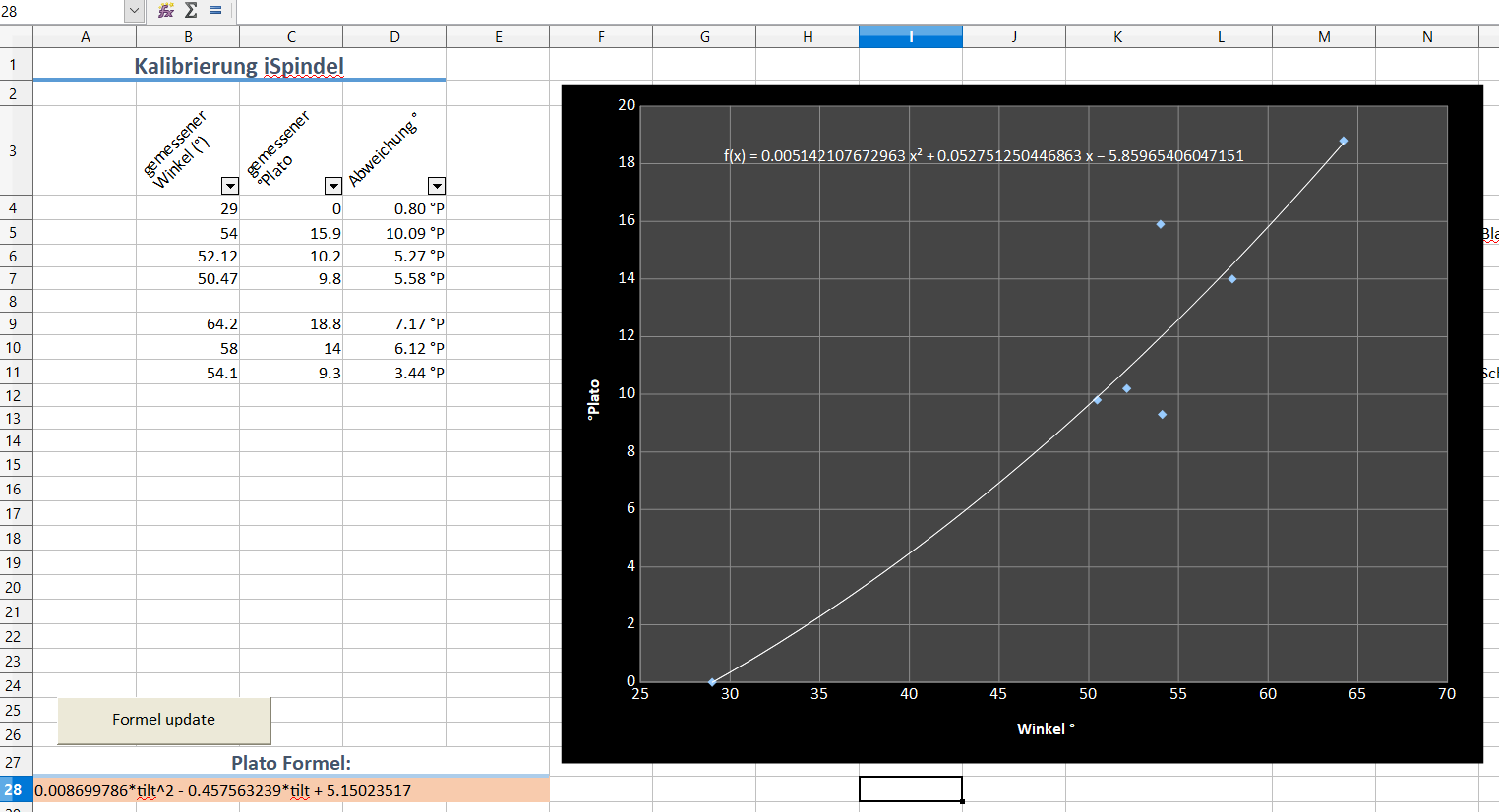The width and height of the screenshot is (1499, 812).
Task: Open filter dropdown for gemessener Plato column
Action: 332,186
